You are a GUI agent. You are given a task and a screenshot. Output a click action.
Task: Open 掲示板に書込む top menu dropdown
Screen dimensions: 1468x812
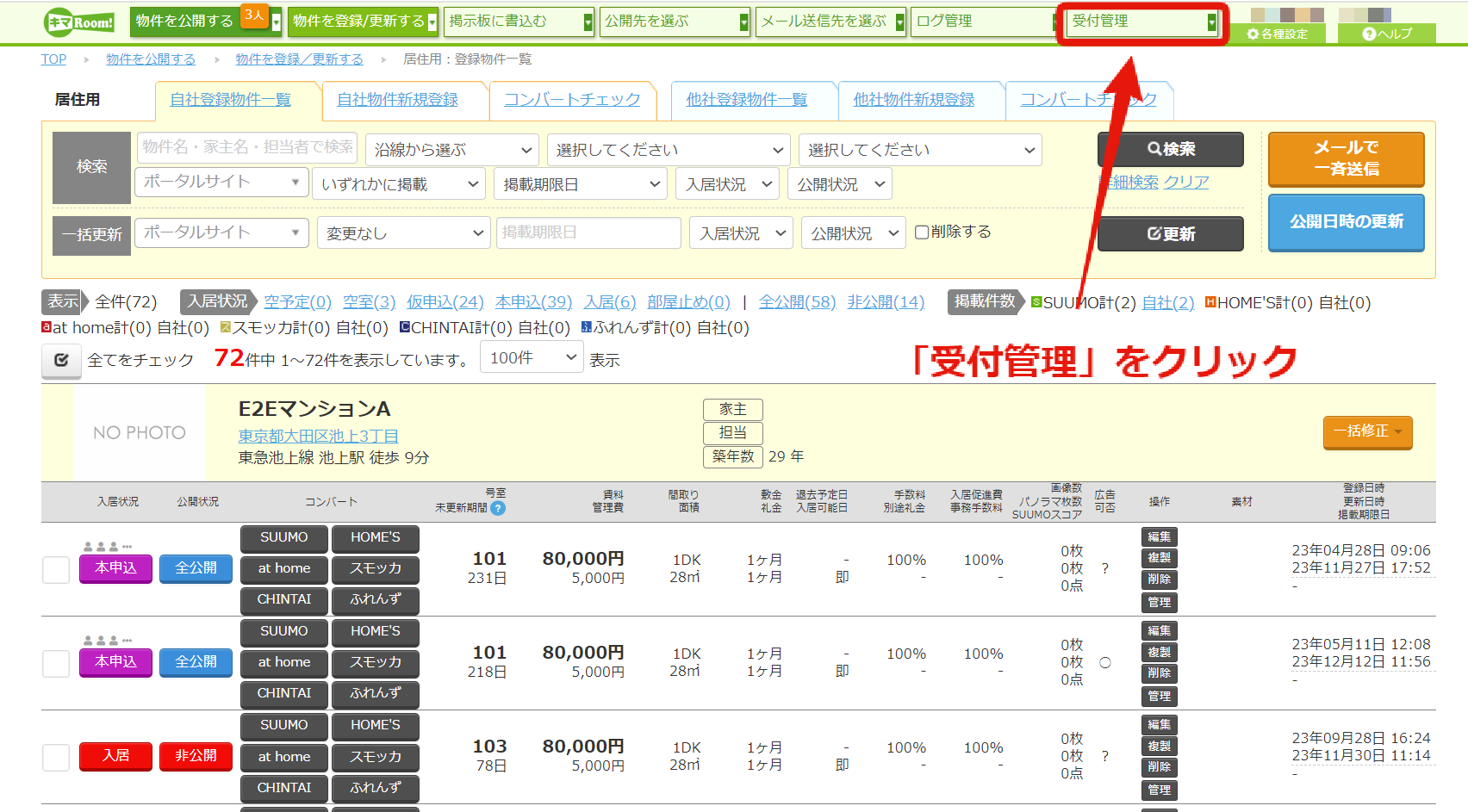click(x=519, y=22)
